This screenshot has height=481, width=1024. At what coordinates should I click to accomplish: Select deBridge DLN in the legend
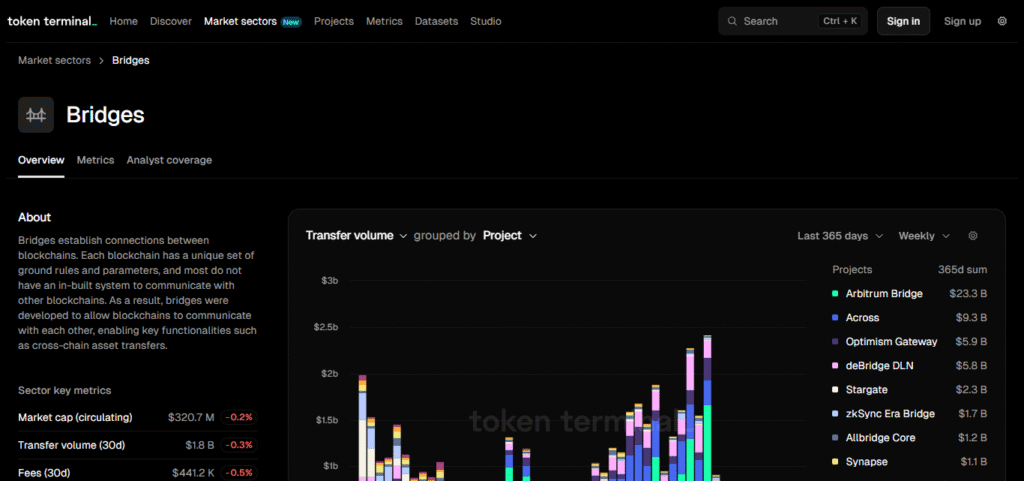[x=880, y=365]
